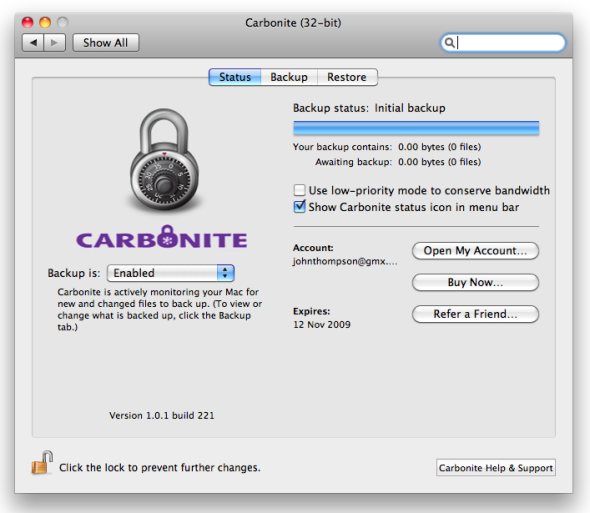
Task: Uncheck Show Carbonite status icon in menu bar
Action: (300, 207)
